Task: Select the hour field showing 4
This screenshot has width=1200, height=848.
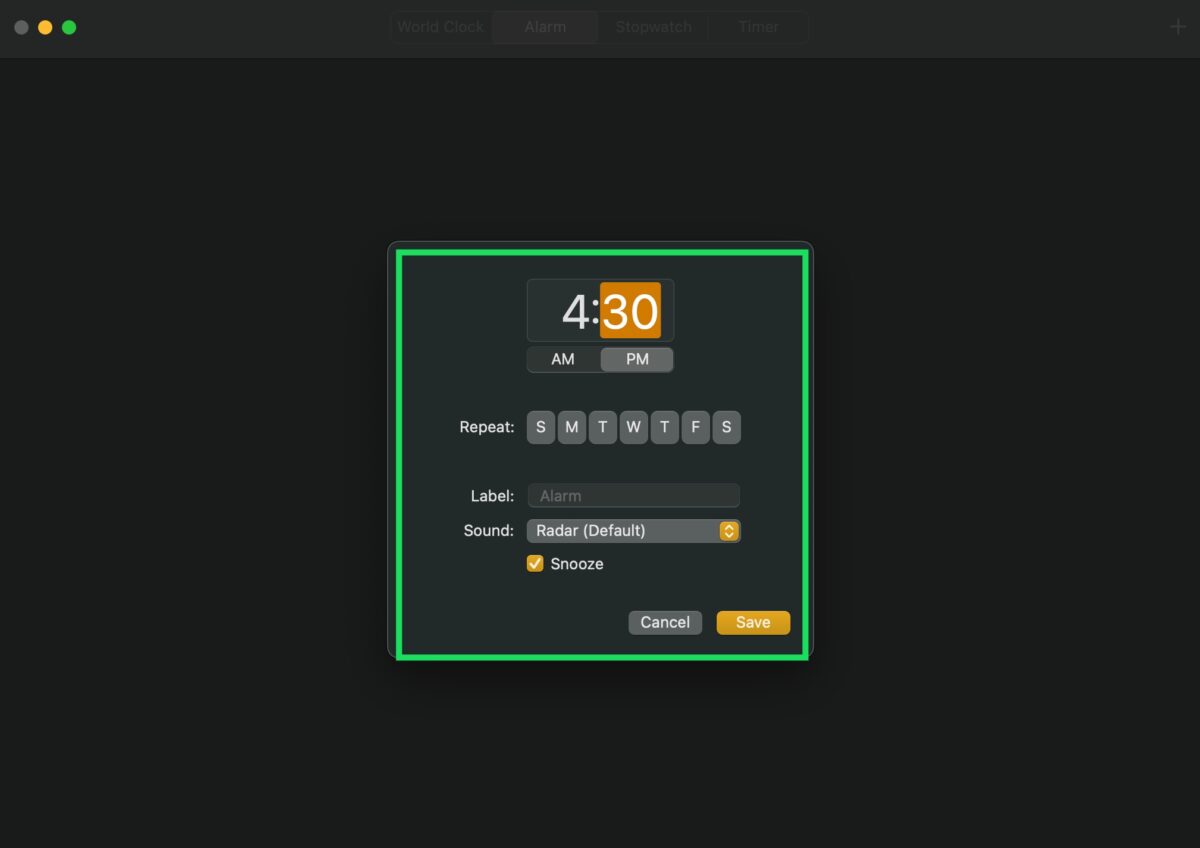Action: [x=575, y=312]
